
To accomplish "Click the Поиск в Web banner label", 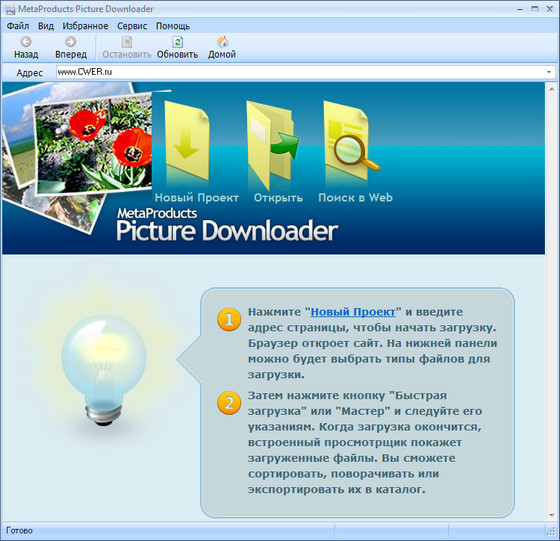I will click(x=355, y=197).
